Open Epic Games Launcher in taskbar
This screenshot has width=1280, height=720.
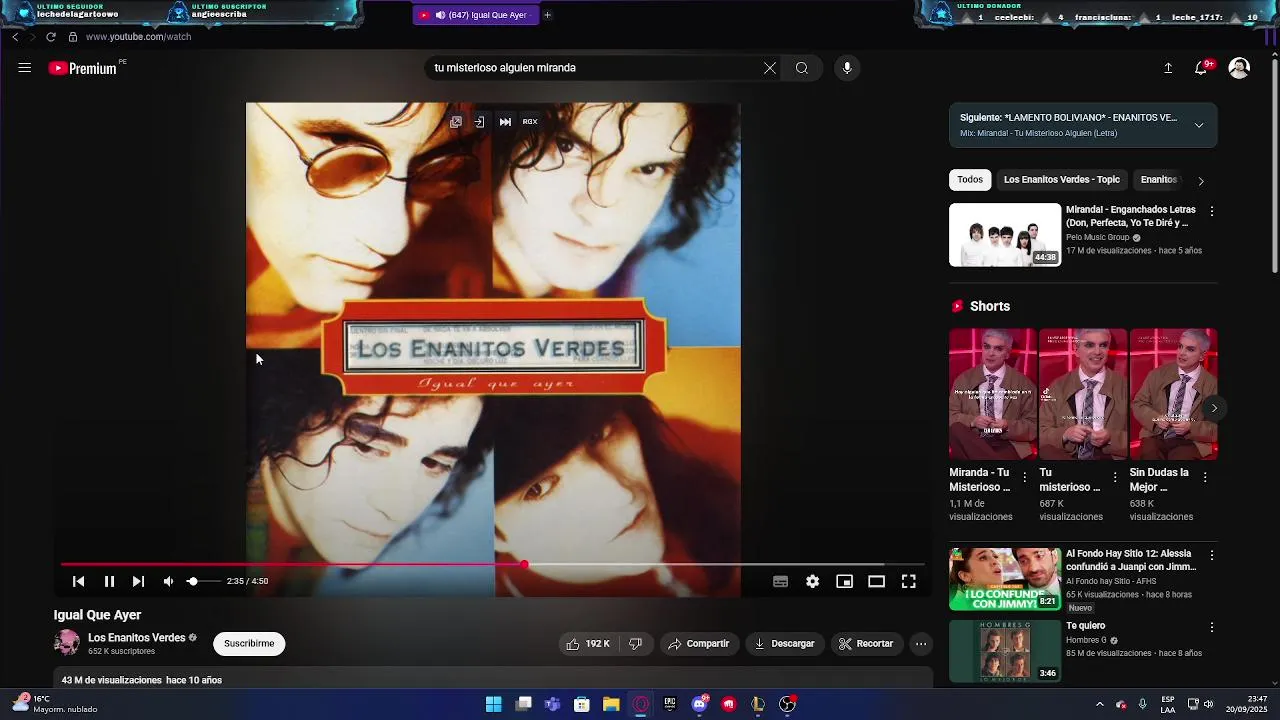point(670,704)
